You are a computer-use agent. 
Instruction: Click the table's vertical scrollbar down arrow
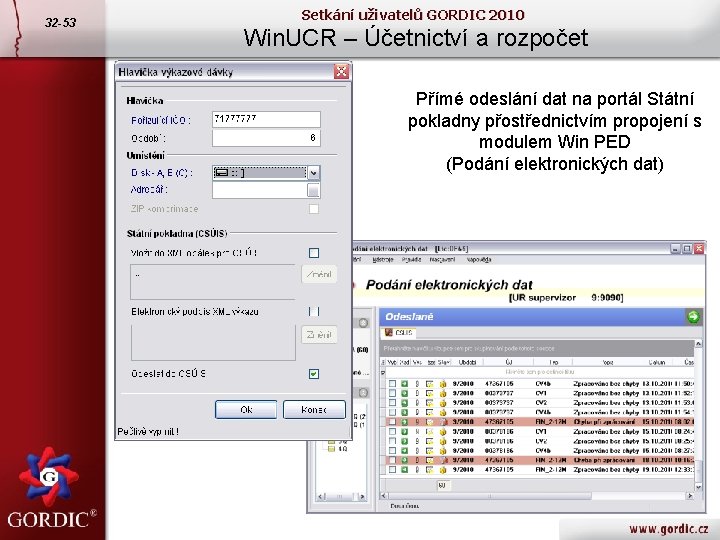698,487
